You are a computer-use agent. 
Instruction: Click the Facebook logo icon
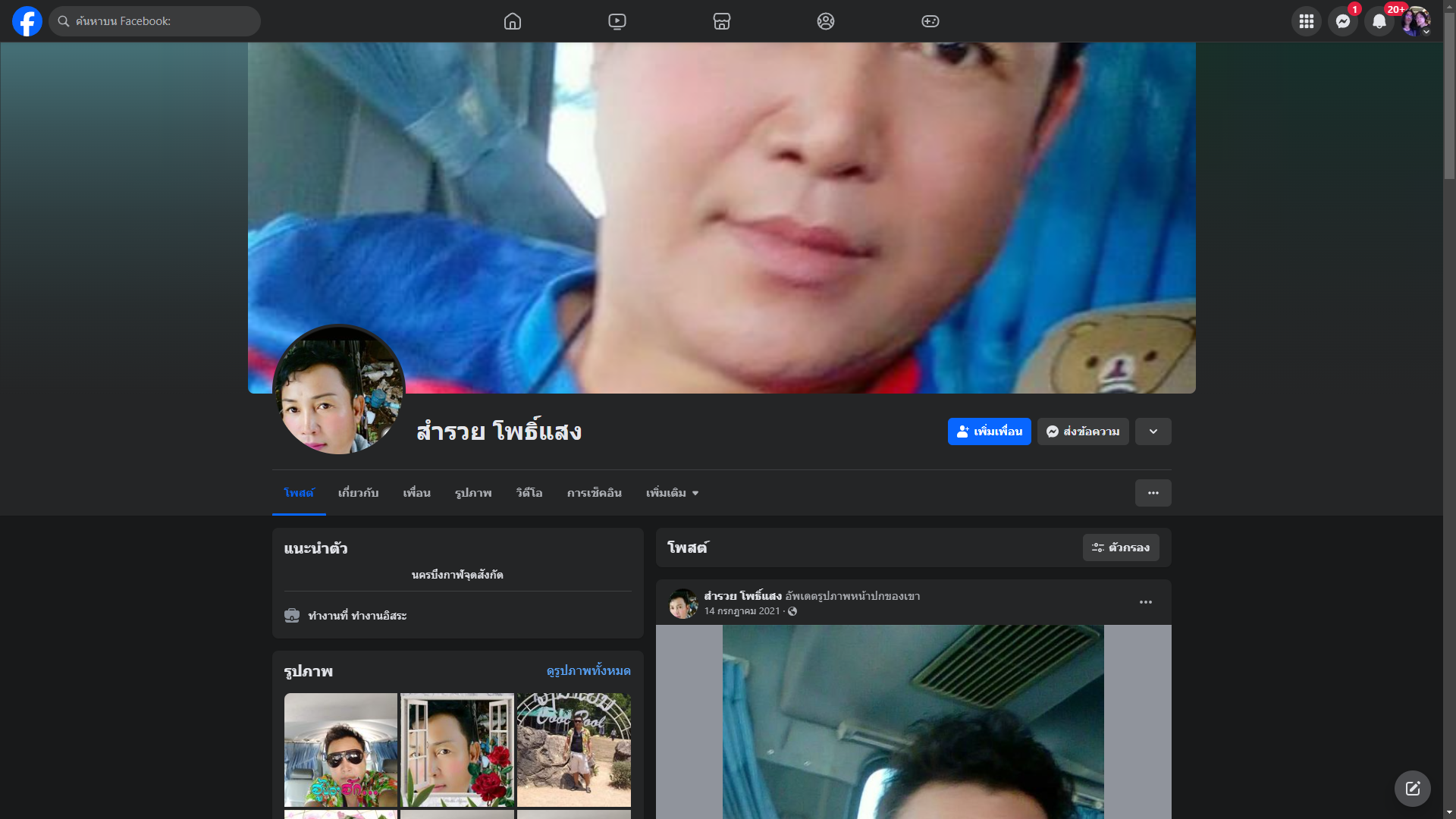click(x=27, y=21)
